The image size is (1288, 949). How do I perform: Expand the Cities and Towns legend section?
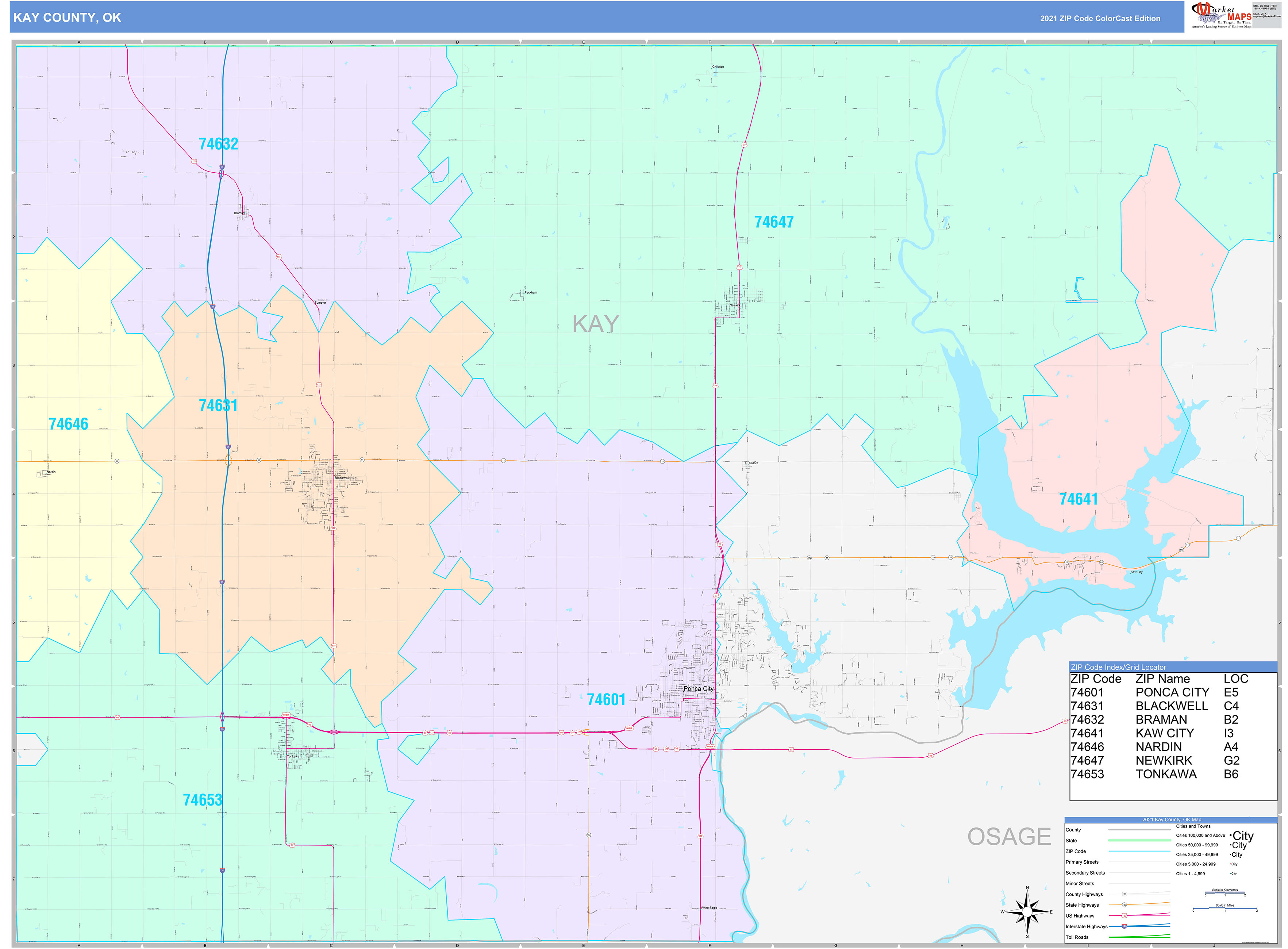pyautogui.click(x=1194, y=827)
